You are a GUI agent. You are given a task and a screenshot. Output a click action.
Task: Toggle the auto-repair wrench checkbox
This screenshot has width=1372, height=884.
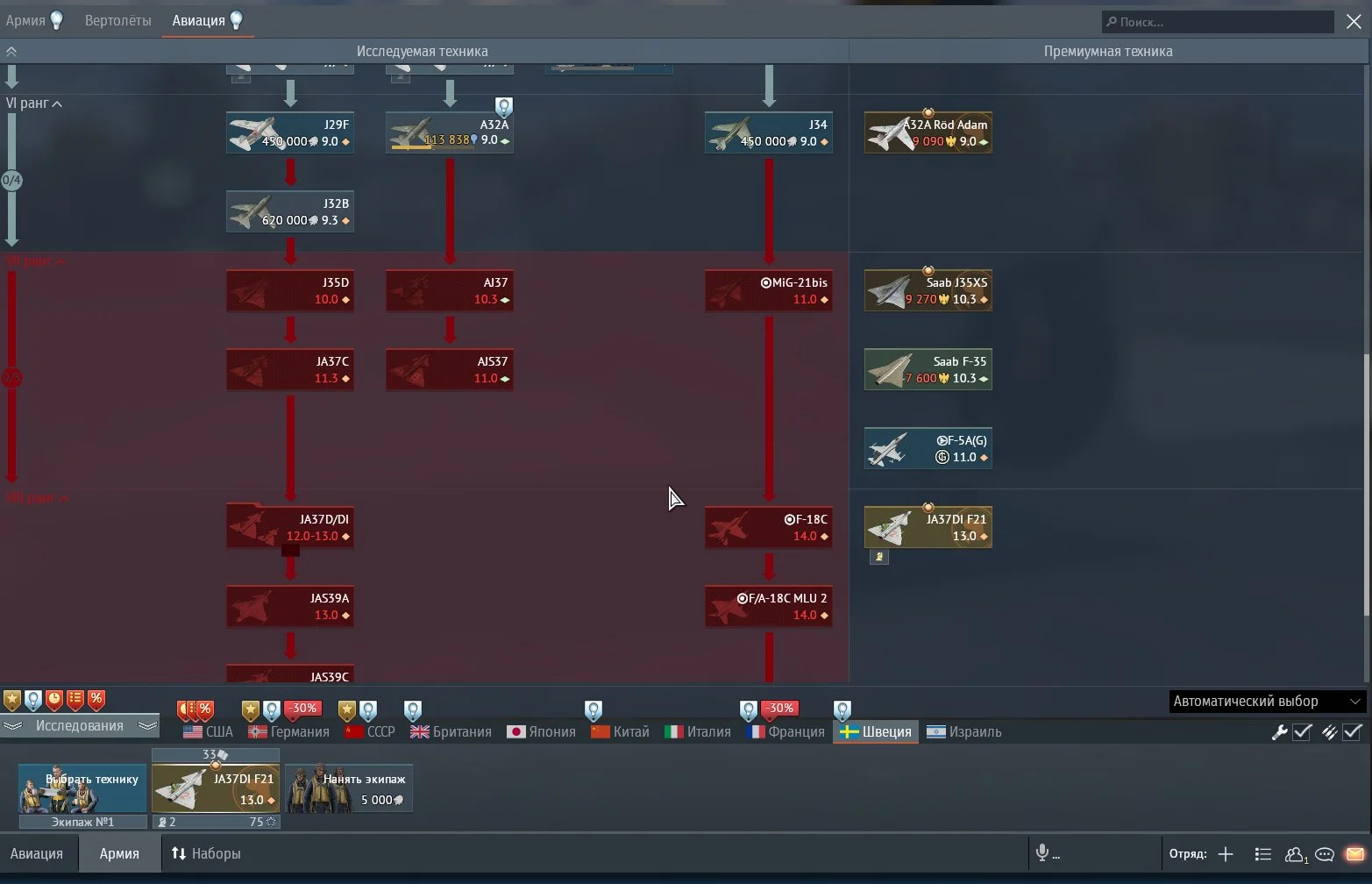(x=1301, y=732)
